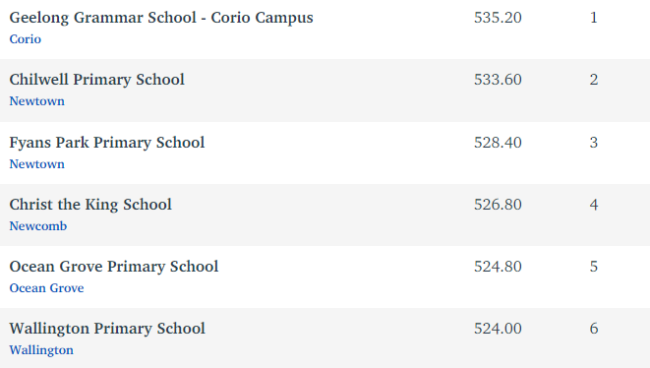Select the score 535.20 cell

[498, 18]
